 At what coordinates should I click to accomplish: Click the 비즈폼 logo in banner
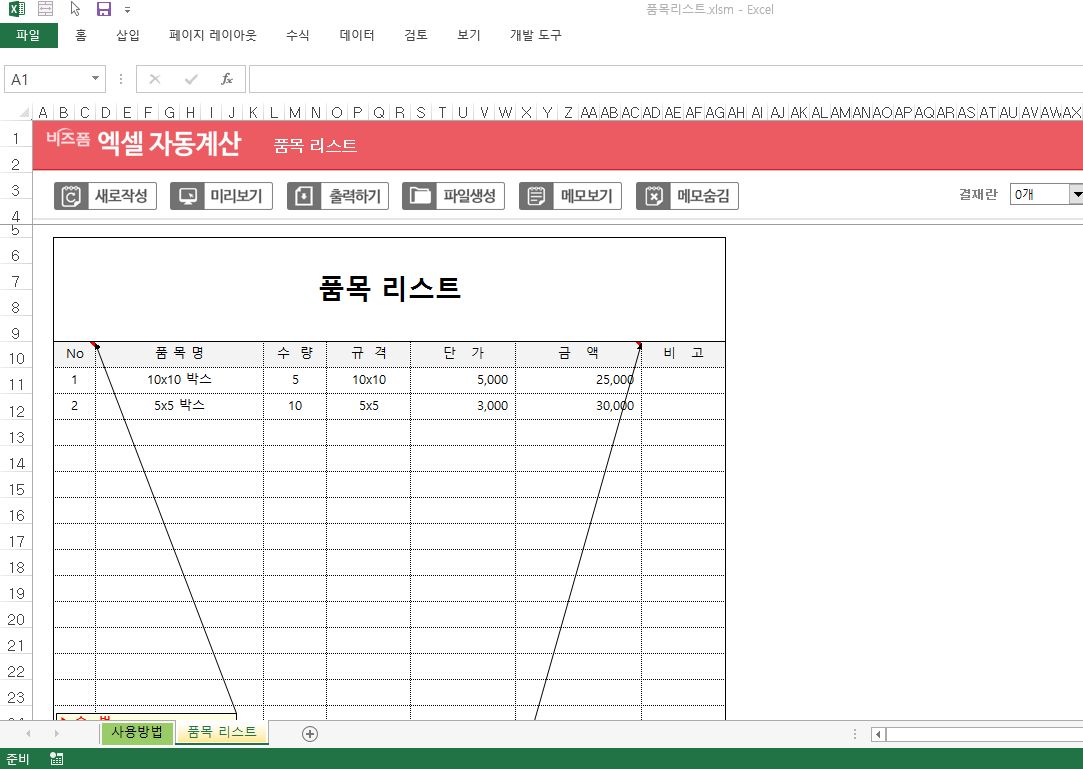click(68, 138)
